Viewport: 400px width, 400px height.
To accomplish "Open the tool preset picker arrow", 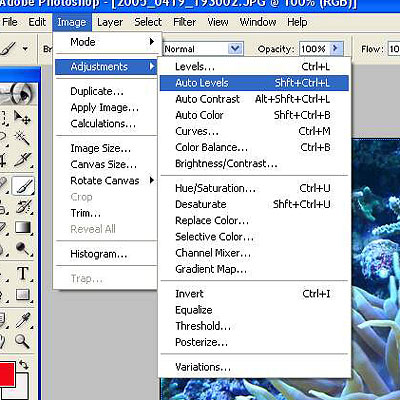I will pos(25,49).
